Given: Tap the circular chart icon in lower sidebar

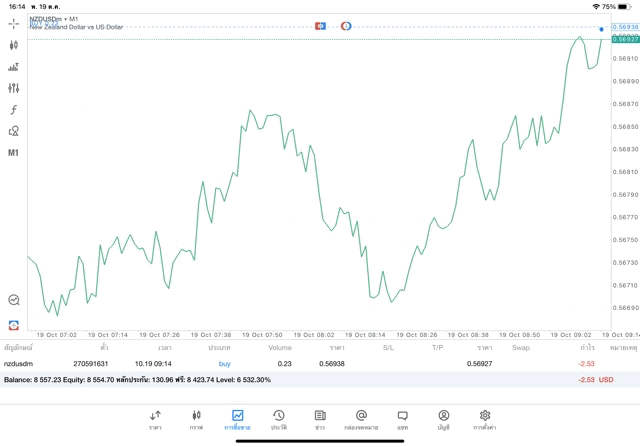Looking at the screenshot, I should click(x=13, y=300).
